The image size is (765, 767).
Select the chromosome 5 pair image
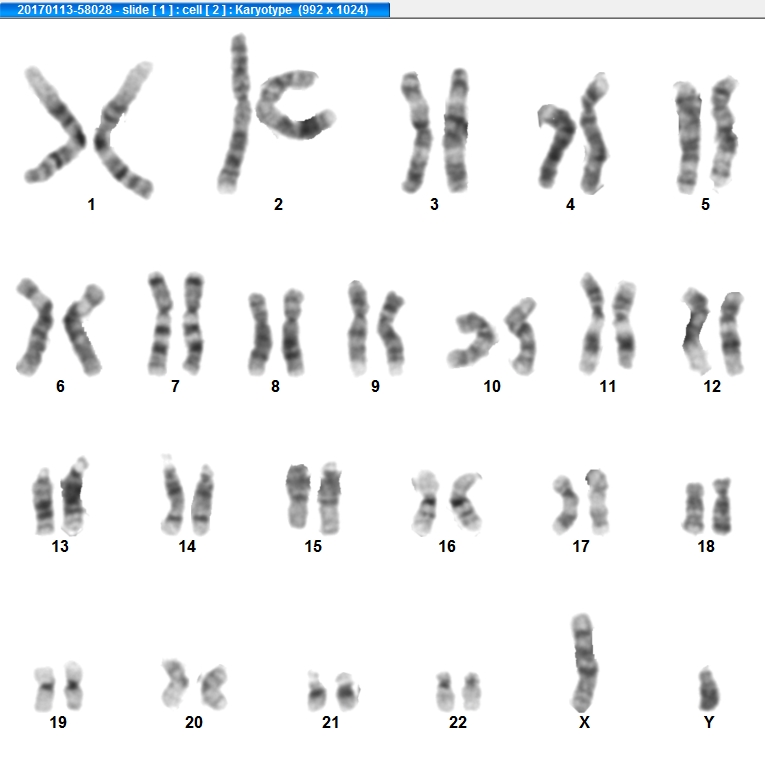point(706,135)
